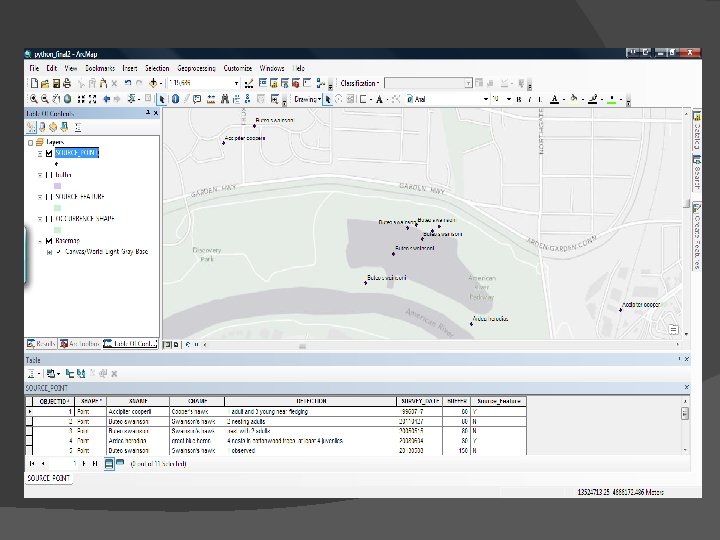
Task: Select the Identify tool
Action: point(173,99)
